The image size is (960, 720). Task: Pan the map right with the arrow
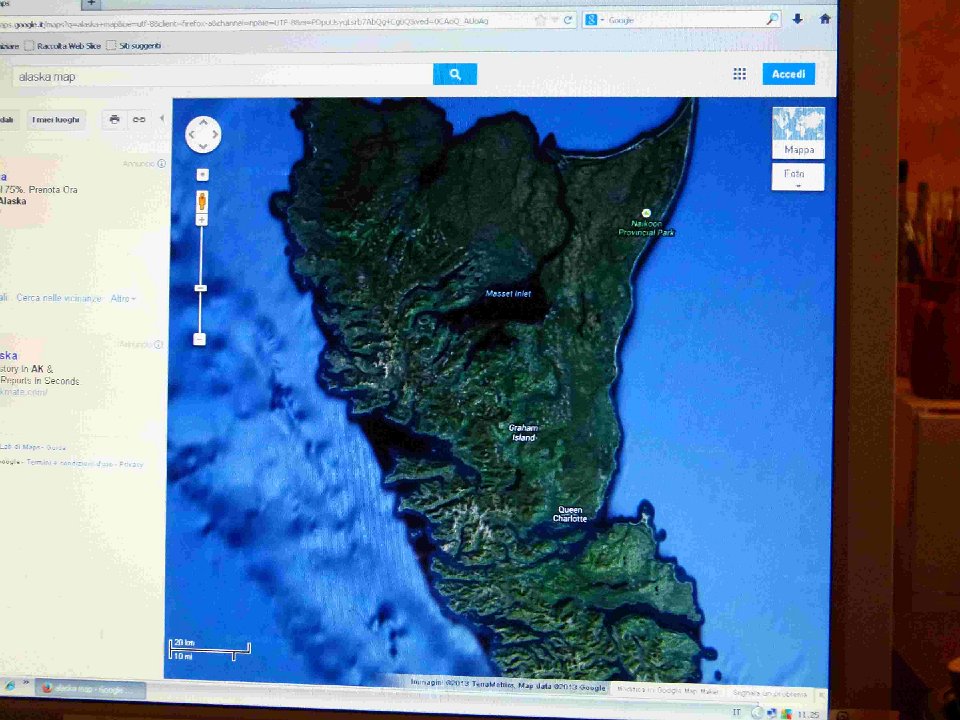(x=215, y=135)
